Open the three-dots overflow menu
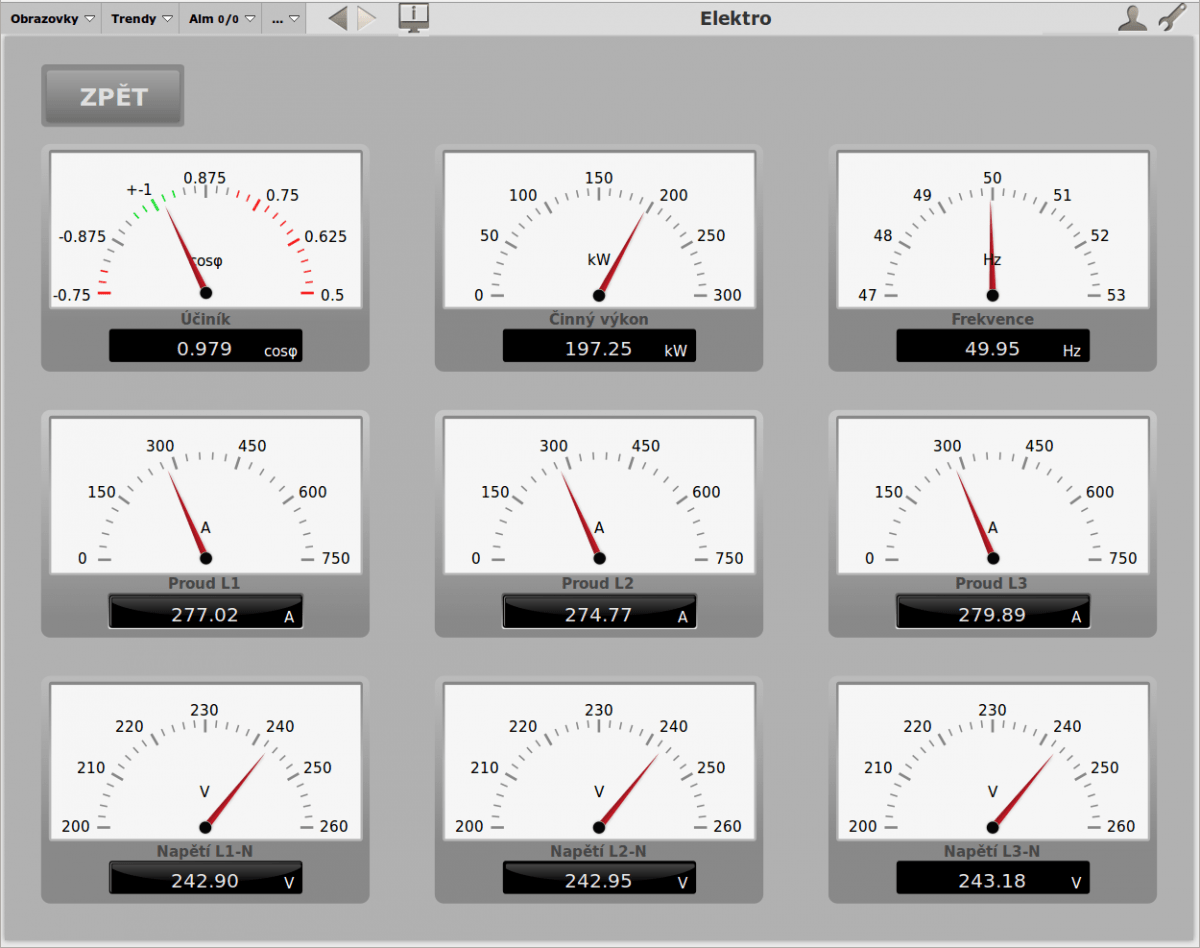Image resolution: width=1200 pixels, height=948 pixels. pos(284,19)
